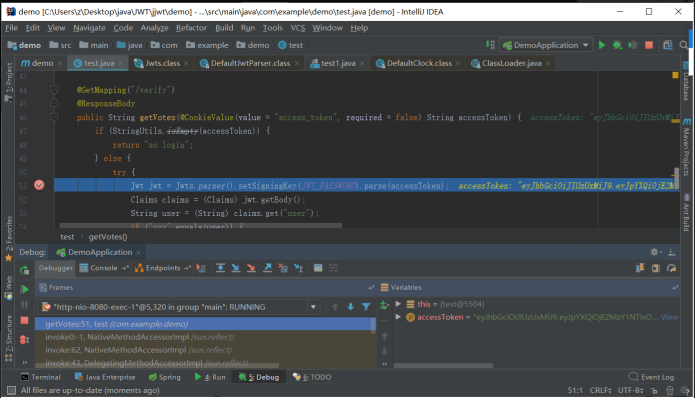Expand hidden debug sidebar buttons chevron

(25, 363)
